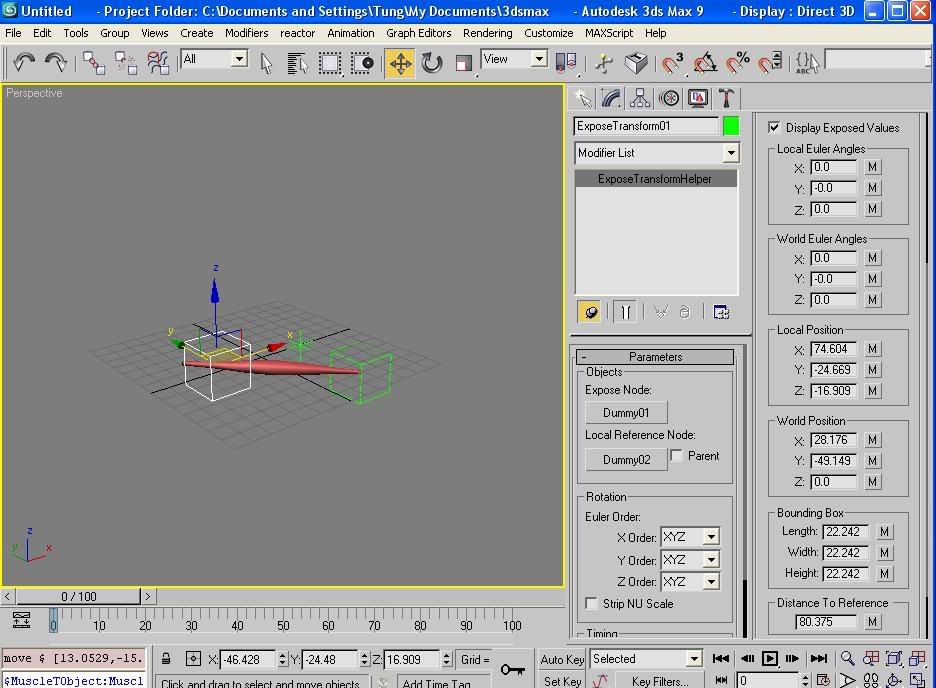The width and height of the screenshot is (936, 688).
Task: Open the All selection filter dropdown
Action: 239,58
